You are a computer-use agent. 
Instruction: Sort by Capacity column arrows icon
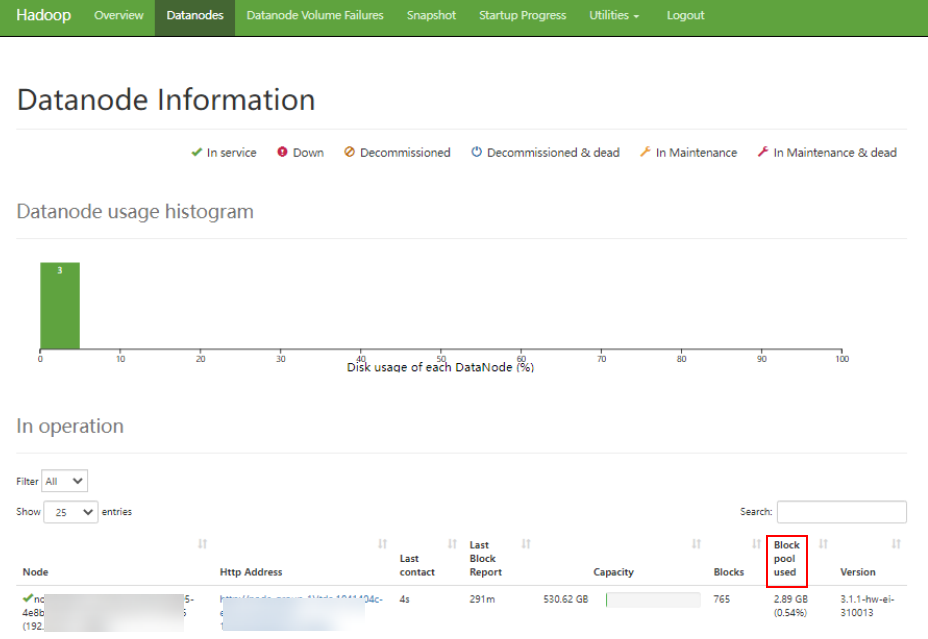[696, 544]
